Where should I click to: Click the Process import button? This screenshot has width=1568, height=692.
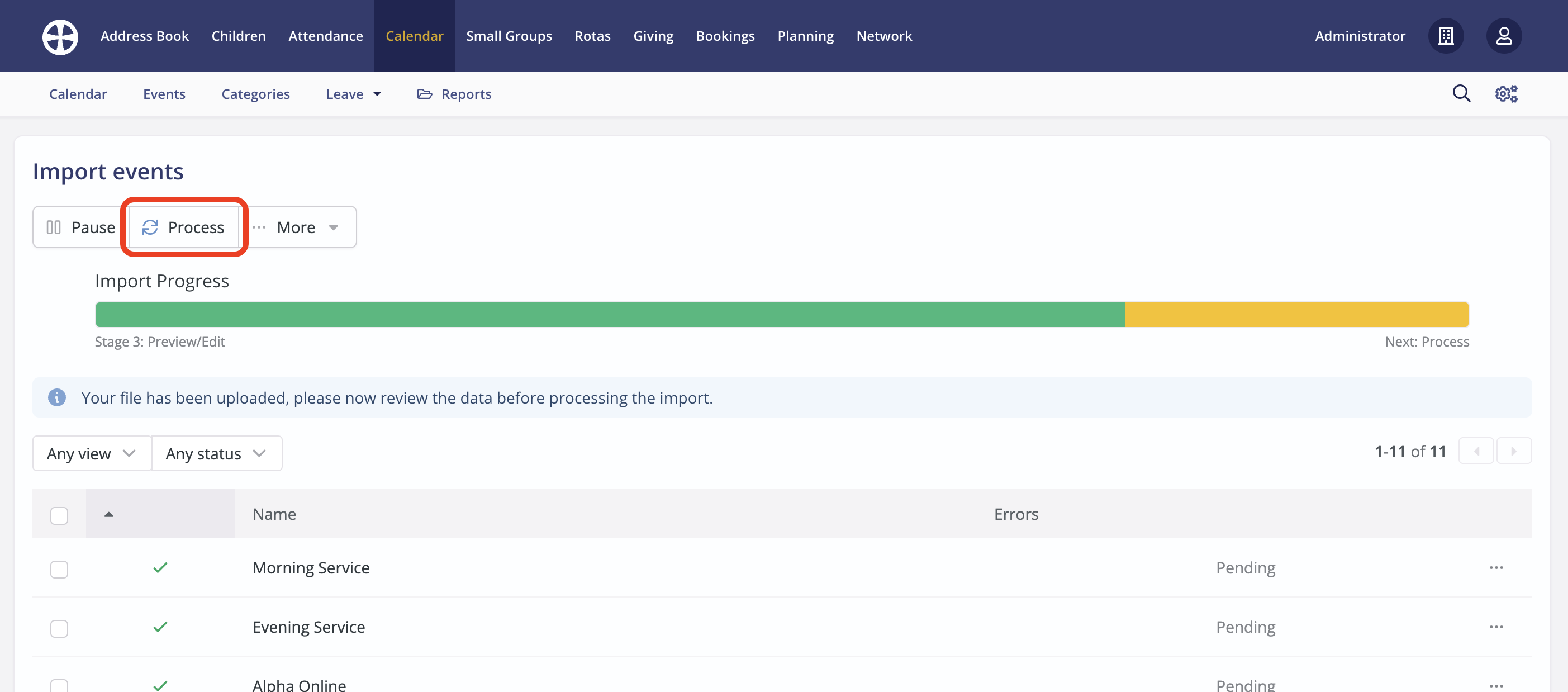pyautogui.click(x=184, y=227)
